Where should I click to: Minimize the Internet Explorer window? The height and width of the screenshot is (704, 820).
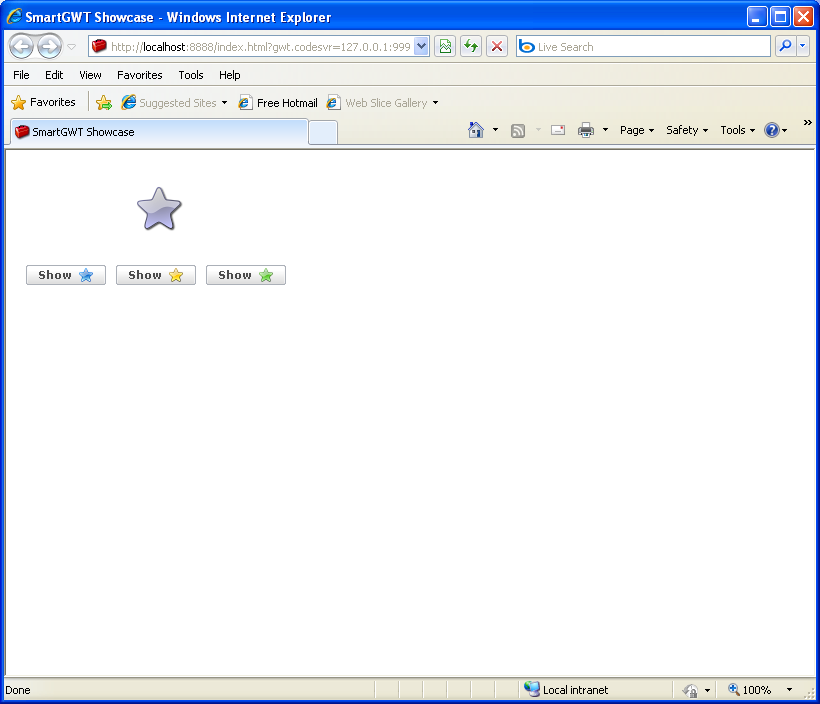756,17
